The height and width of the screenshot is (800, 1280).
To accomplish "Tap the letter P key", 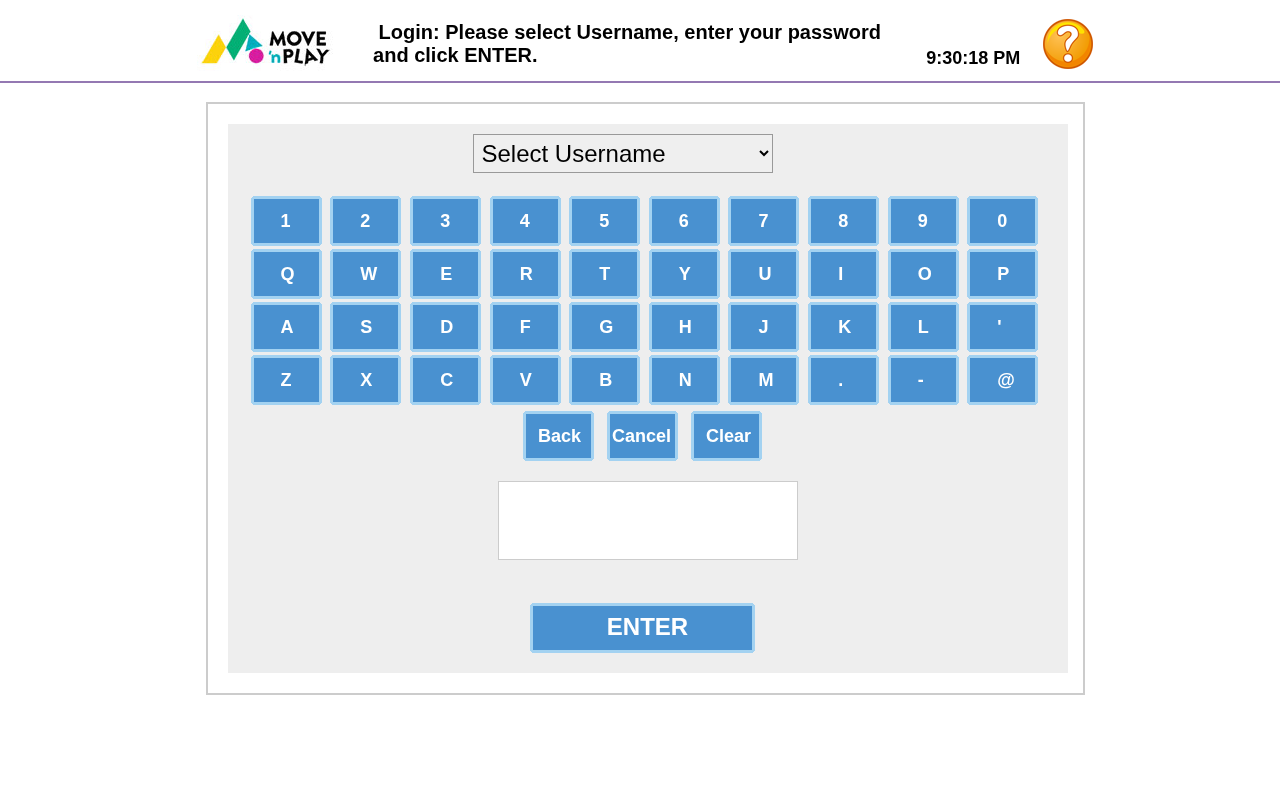I will [1002, 274].
